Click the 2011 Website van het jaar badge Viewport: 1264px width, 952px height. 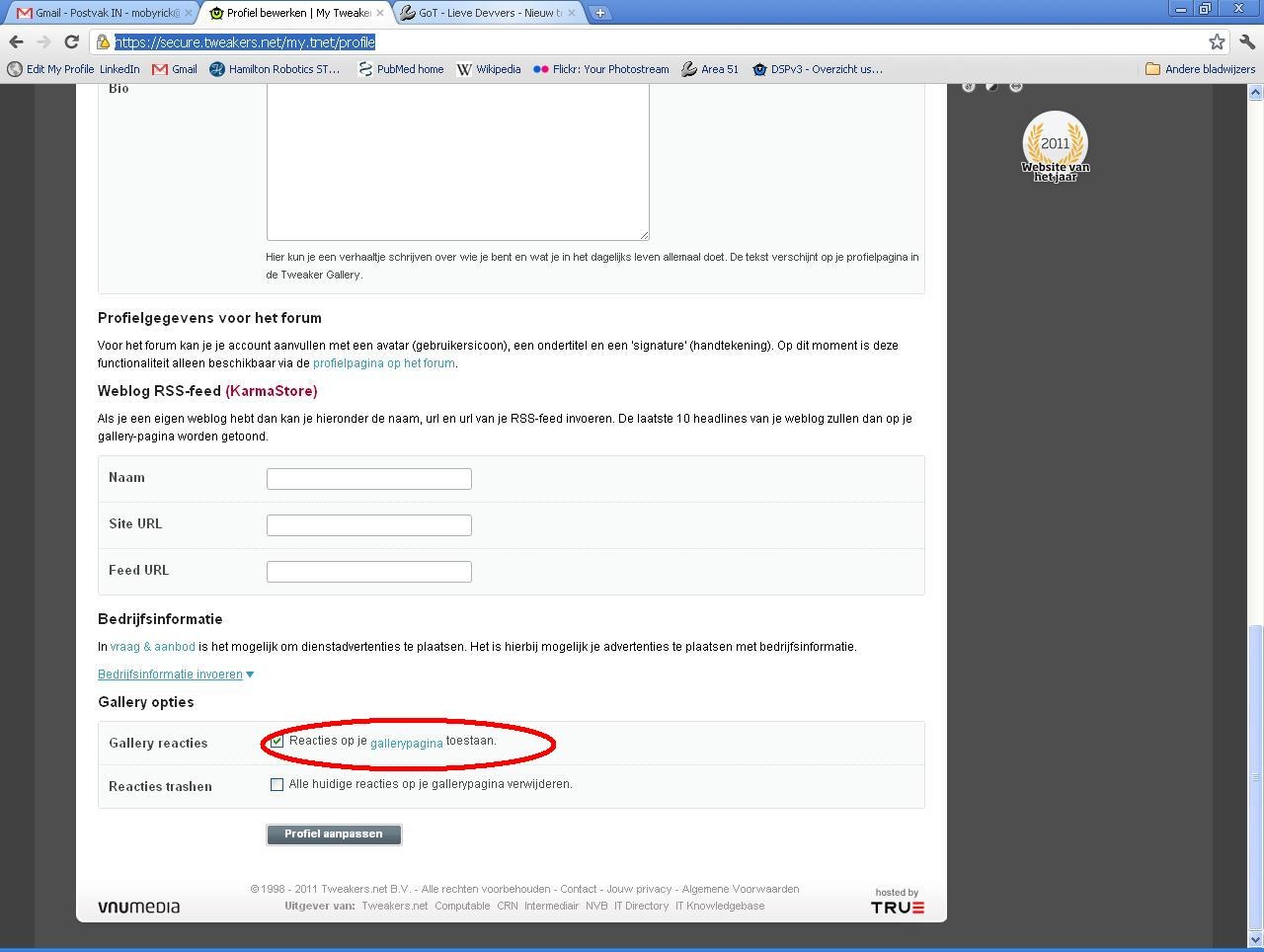coord(1055,147)
